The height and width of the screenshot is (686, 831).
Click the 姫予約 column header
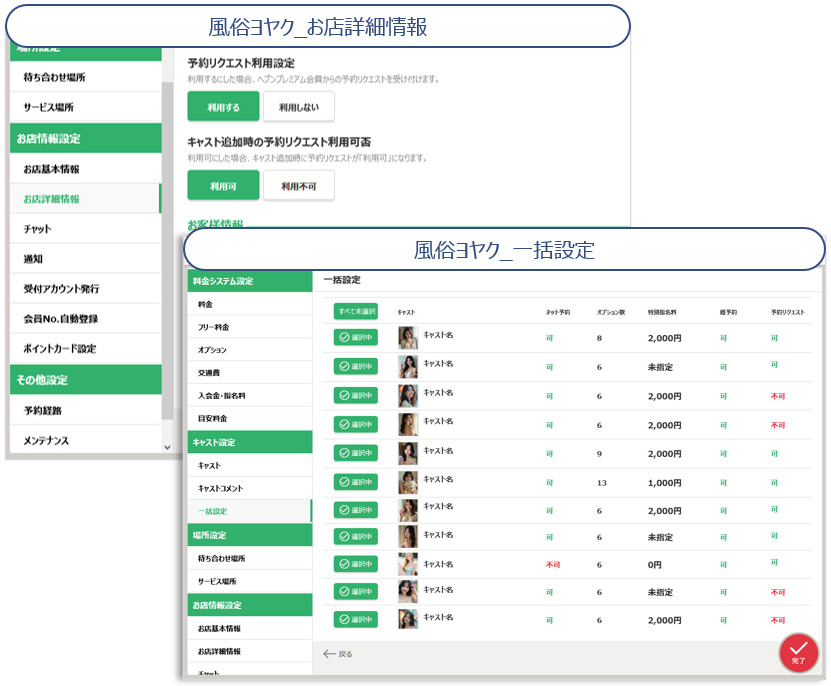[728, 312]
